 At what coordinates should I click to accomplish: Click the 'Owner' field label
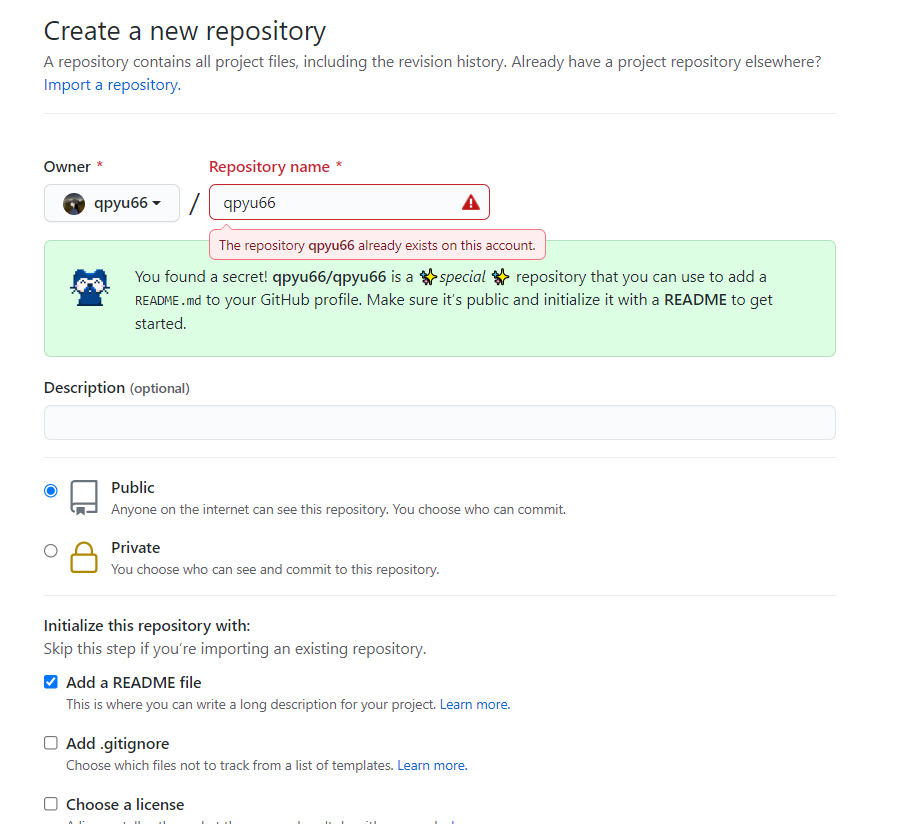[67, 167]
